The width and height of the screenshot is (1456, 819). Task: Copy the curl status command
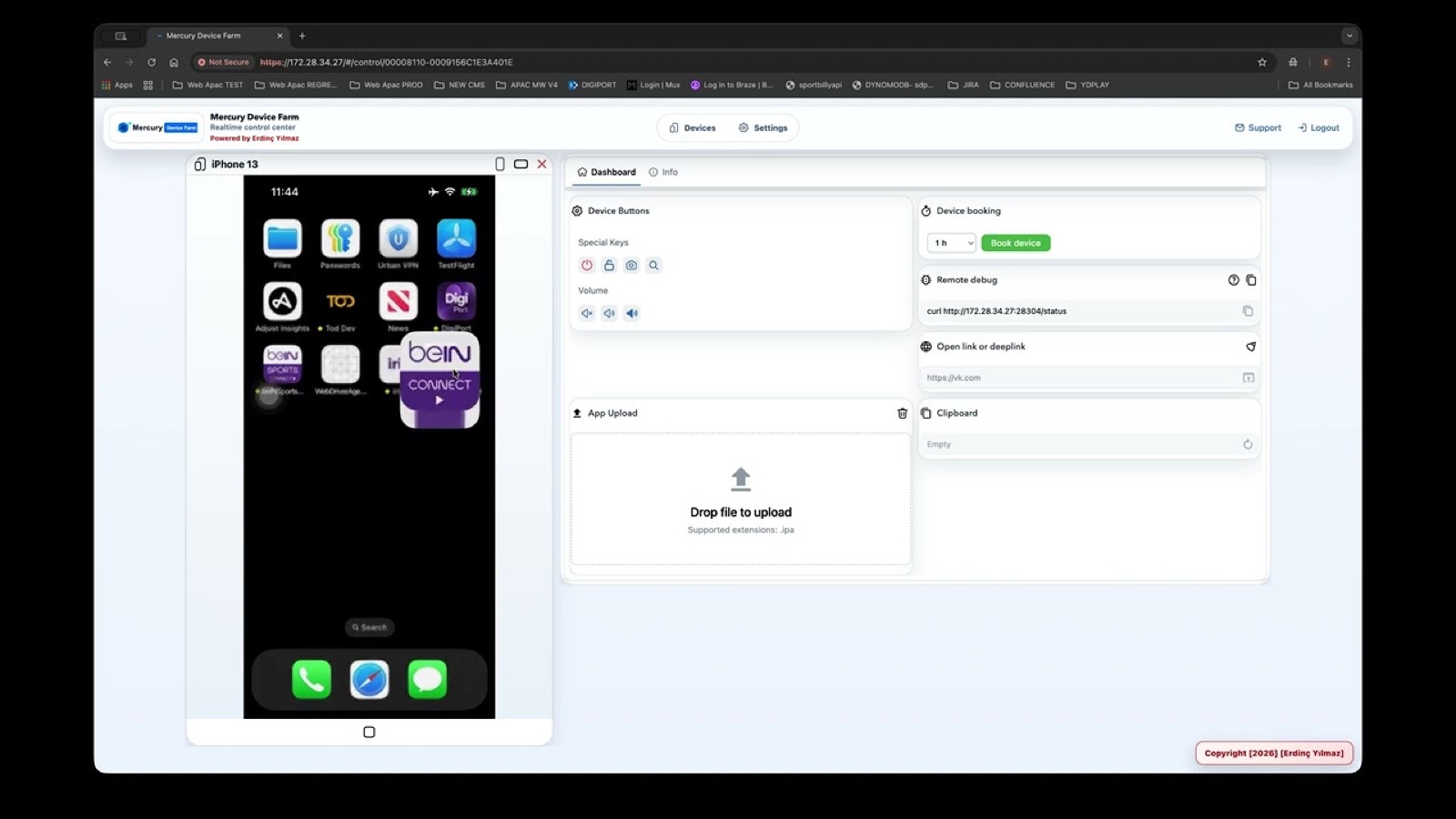click(x=1248, y=311)
